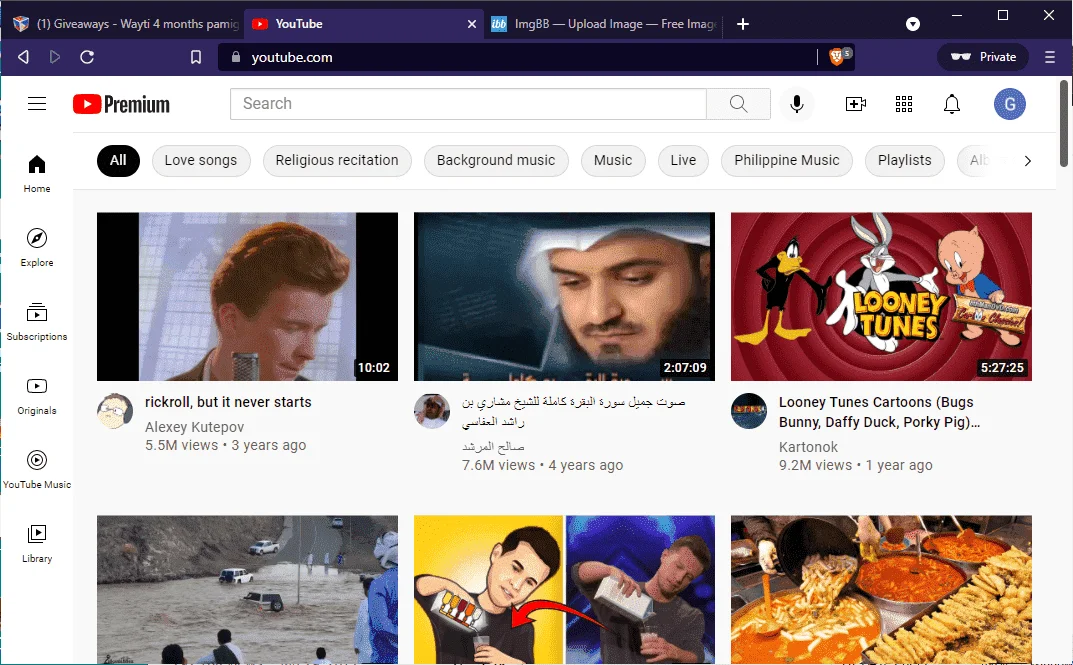Open the Alexey Kutepov channel name

[x=194, y=427]
